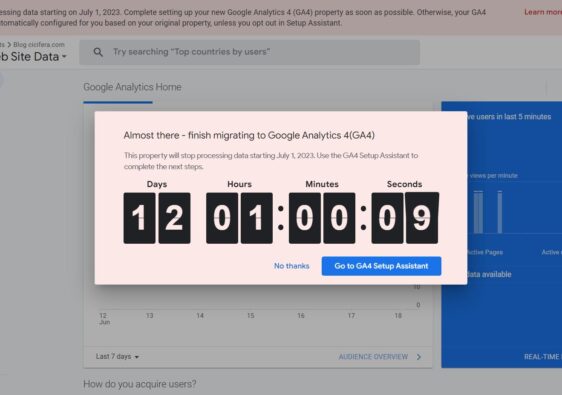Click the 'Almost there - finish migrating' dialog title

(249, 135)
